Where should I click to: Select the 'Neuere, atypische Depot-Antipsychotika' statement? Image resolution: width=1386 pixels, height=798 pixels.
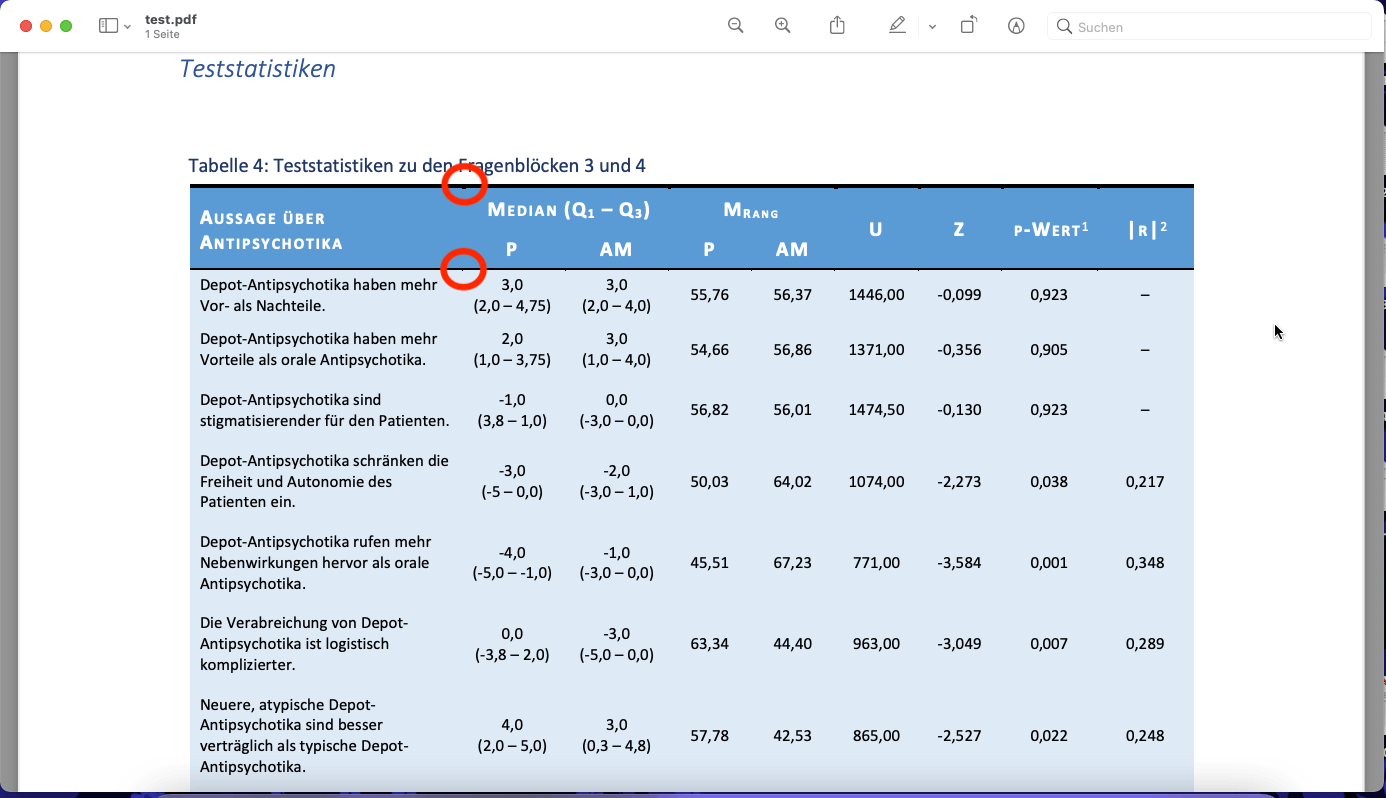tap(304, 736)
